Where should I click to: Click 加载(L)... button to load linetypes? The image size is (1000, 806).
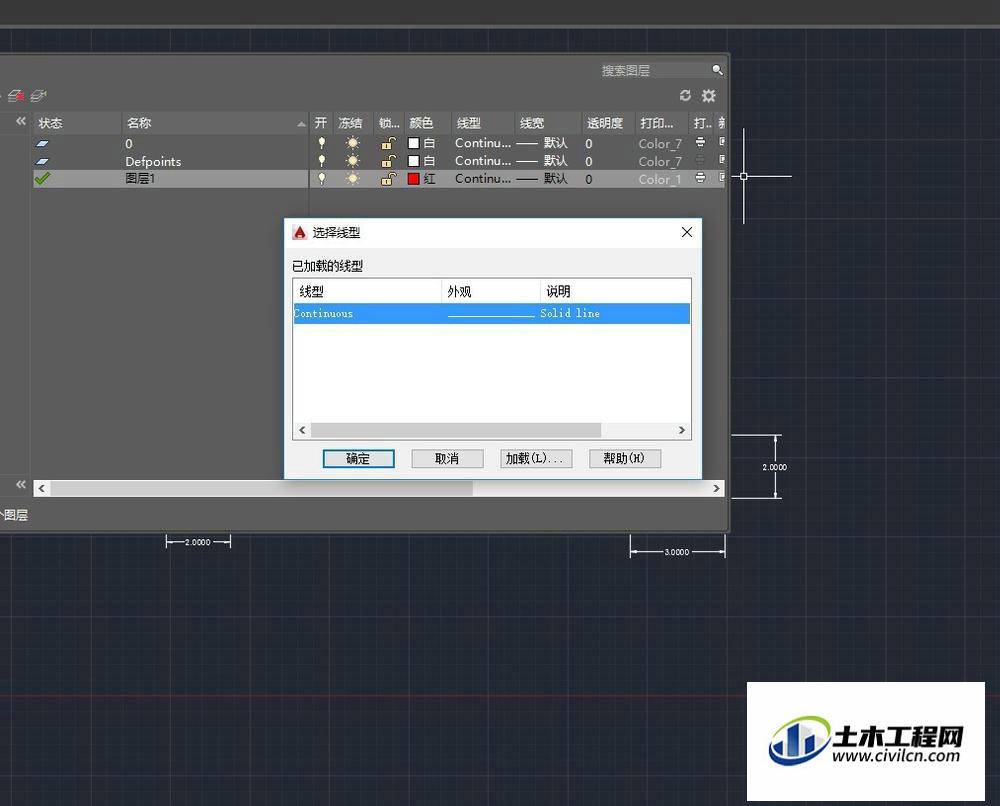click(x=536, y=458)
